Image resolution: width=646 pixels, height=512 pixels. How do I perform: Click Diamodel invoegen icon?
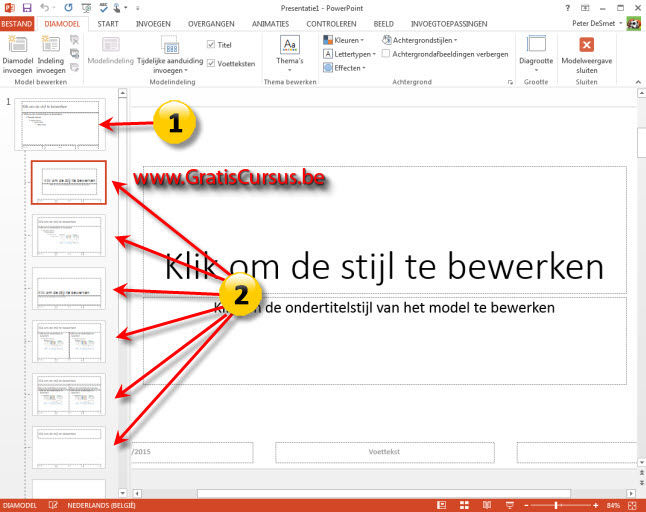coord(17,44)
